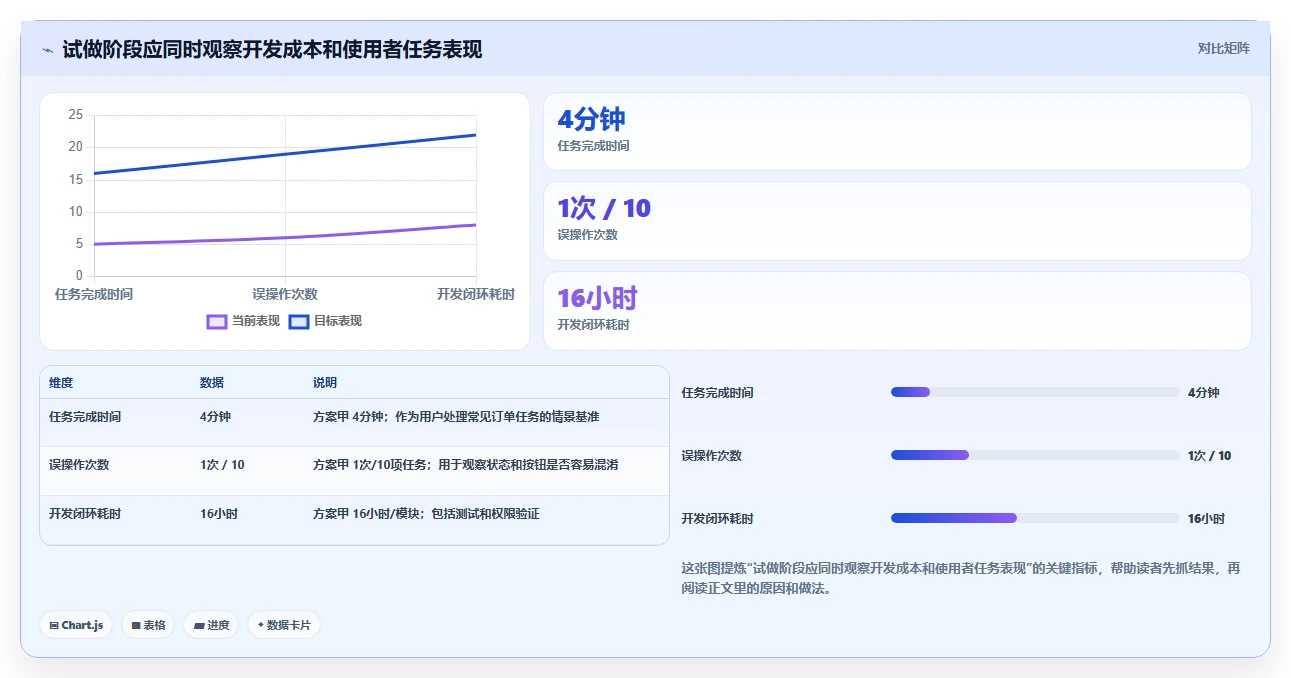1291x678 pixels.
Task: Click the 4分钟 stat card value
Action: [x=591, y=119]
